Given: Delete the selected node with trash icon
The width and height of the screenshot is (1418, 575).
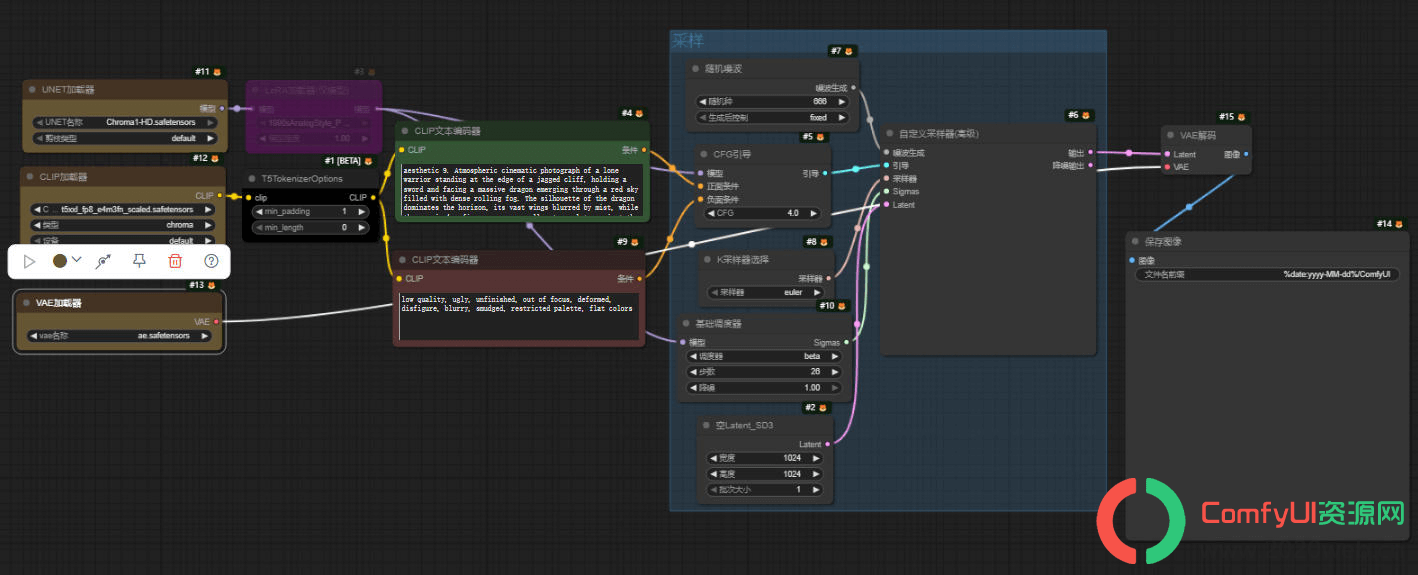Looking at the screenshot, I should (175, 261).
